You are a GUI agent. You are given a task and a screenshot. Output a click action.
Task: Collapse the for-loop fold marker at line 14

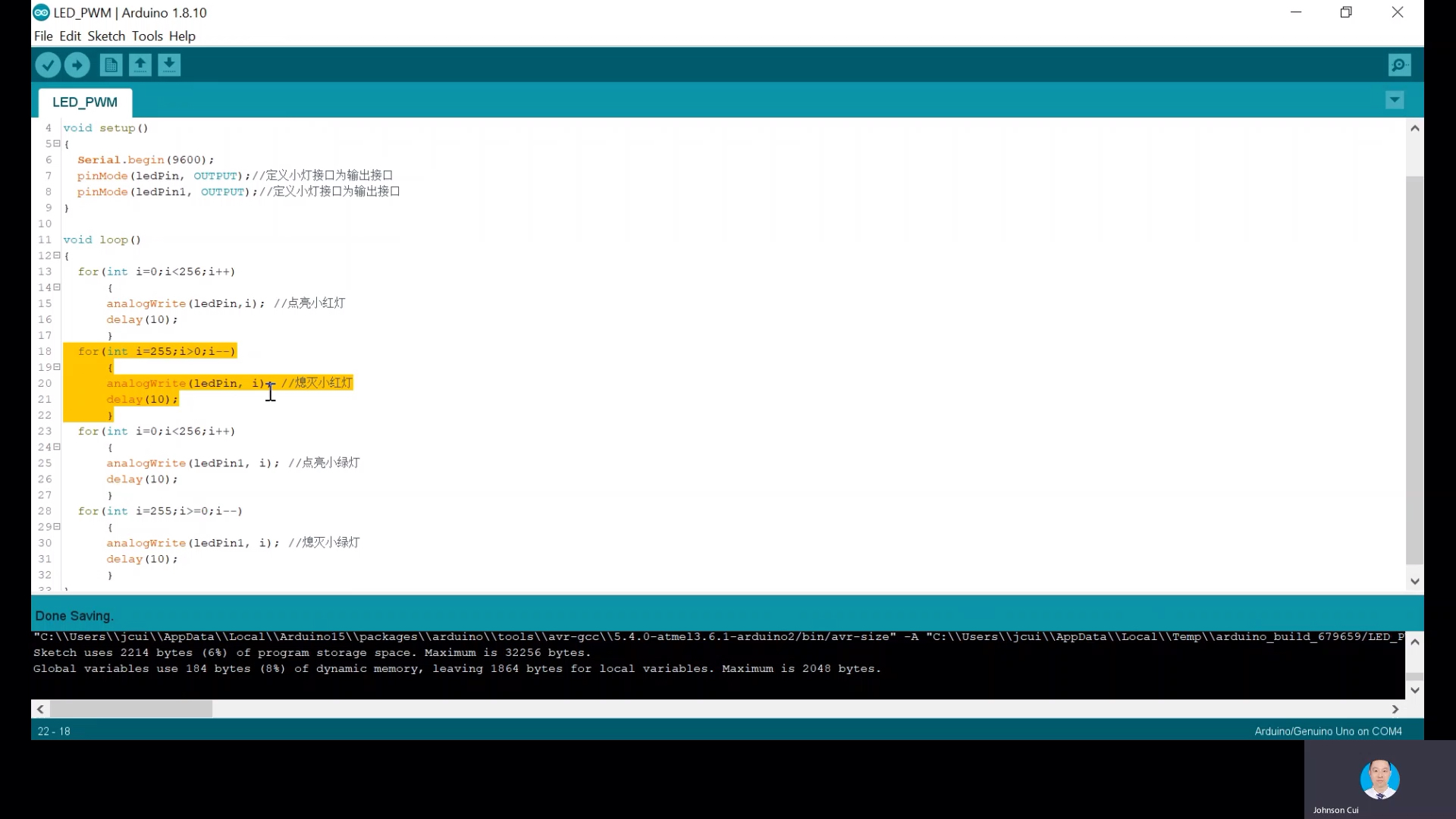[x=57, y=287]
